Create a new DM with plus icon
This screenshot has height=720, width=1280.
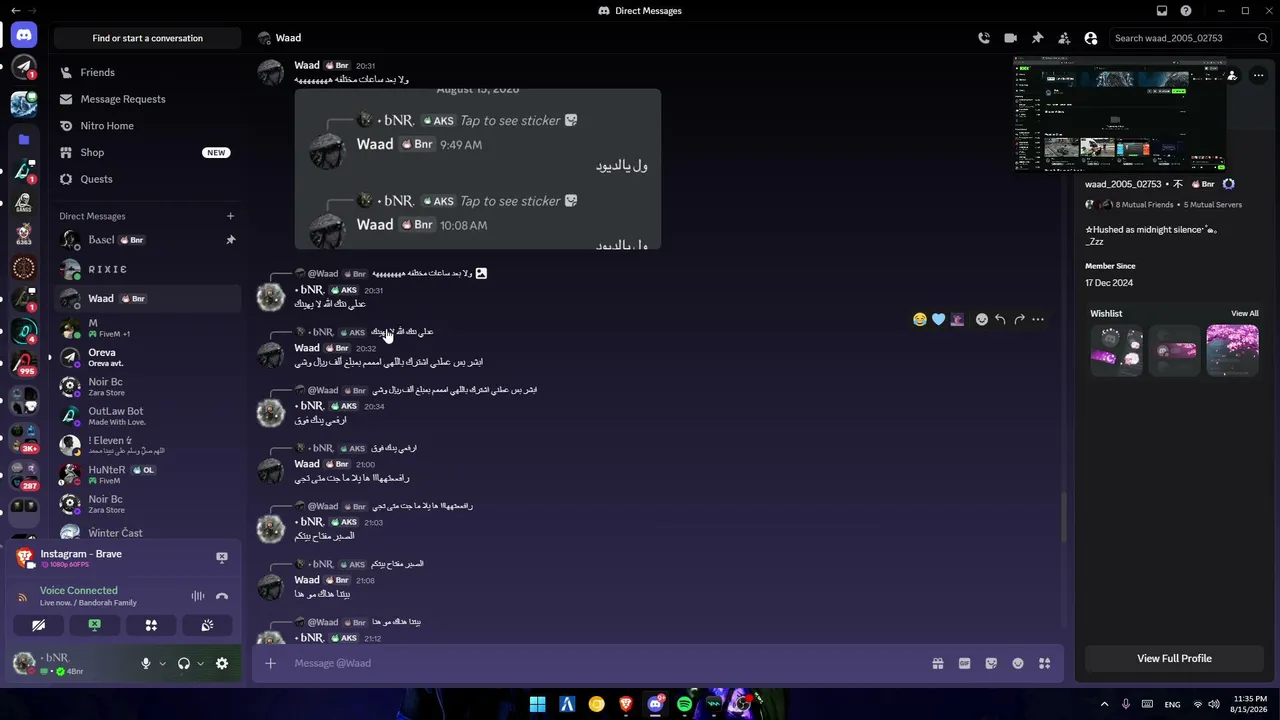click(230, 216)
